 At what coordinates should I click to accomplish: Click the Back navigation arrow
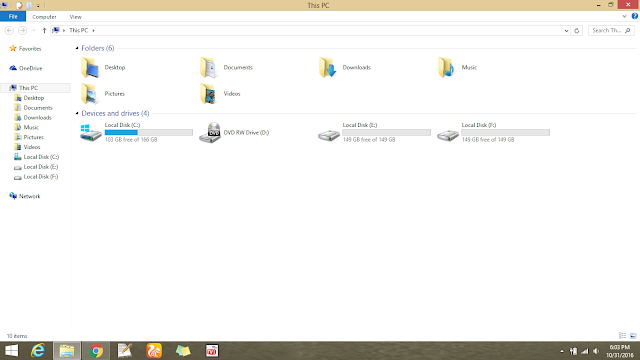tap(9, 31)
